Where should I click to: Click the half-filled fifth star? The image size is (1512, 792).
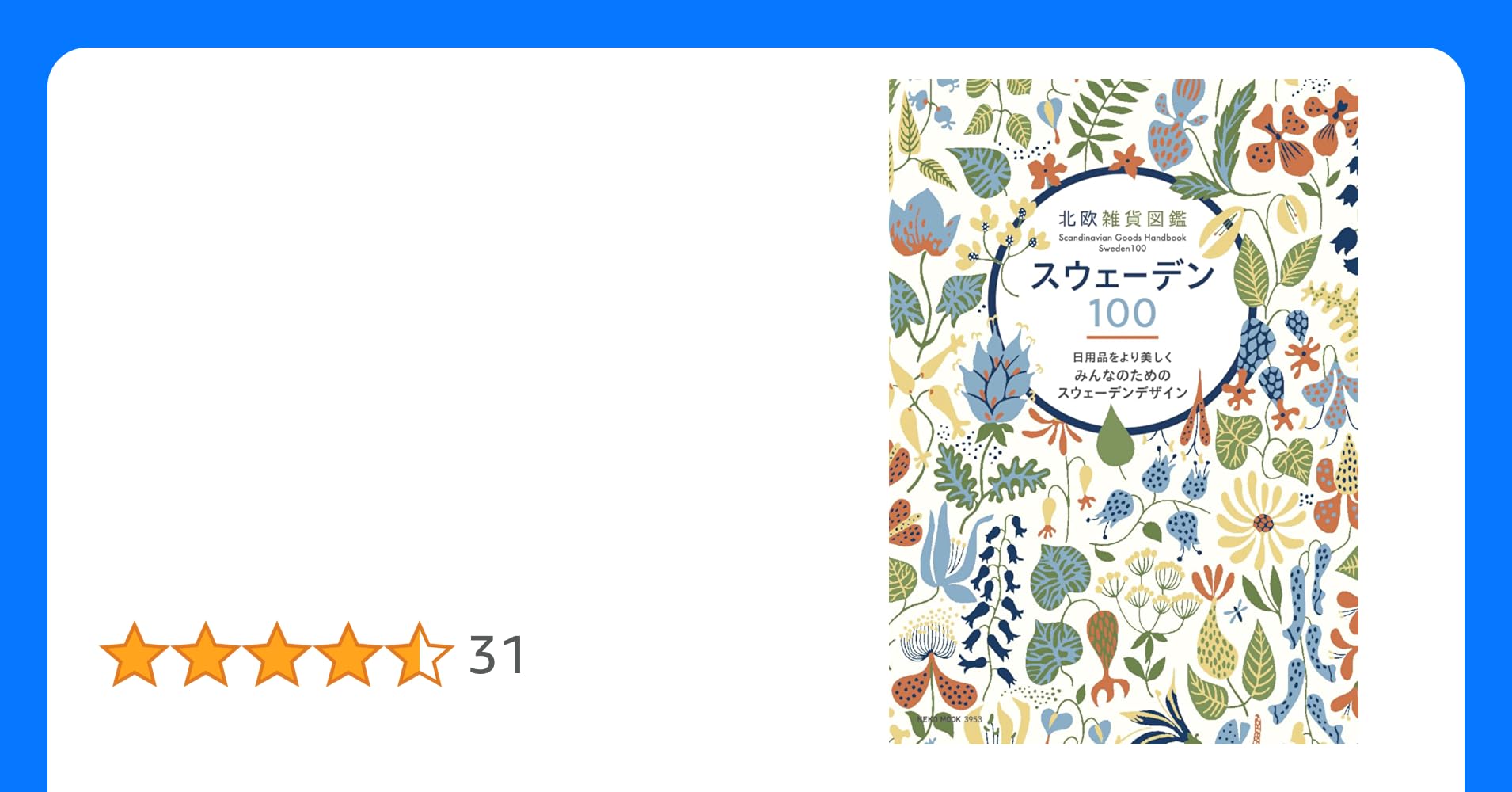(420, 653)
